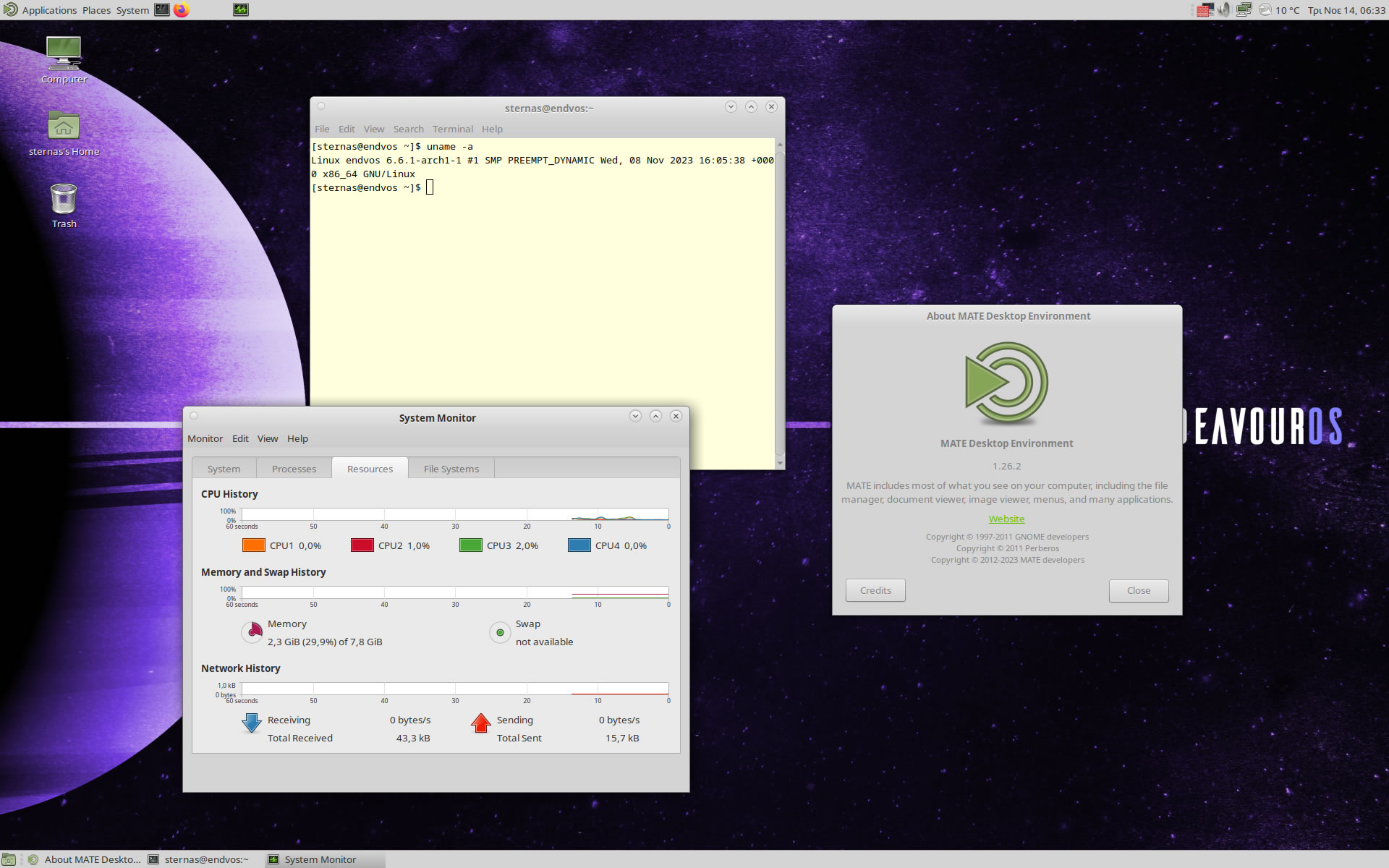Switch to the File Systems tab

[451, 469]
